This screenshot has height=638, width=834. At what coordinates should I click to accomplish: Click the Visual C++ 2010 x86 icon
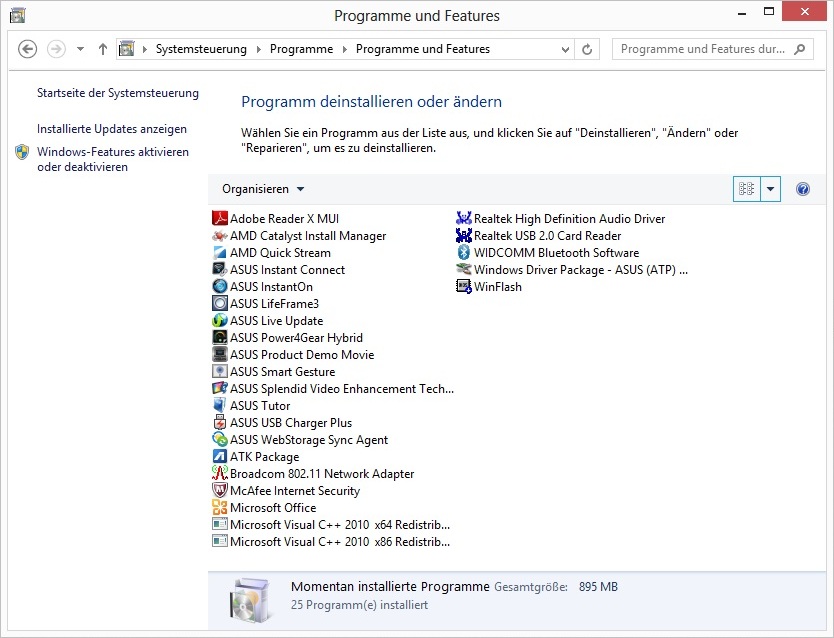click(x=220, y=541)
